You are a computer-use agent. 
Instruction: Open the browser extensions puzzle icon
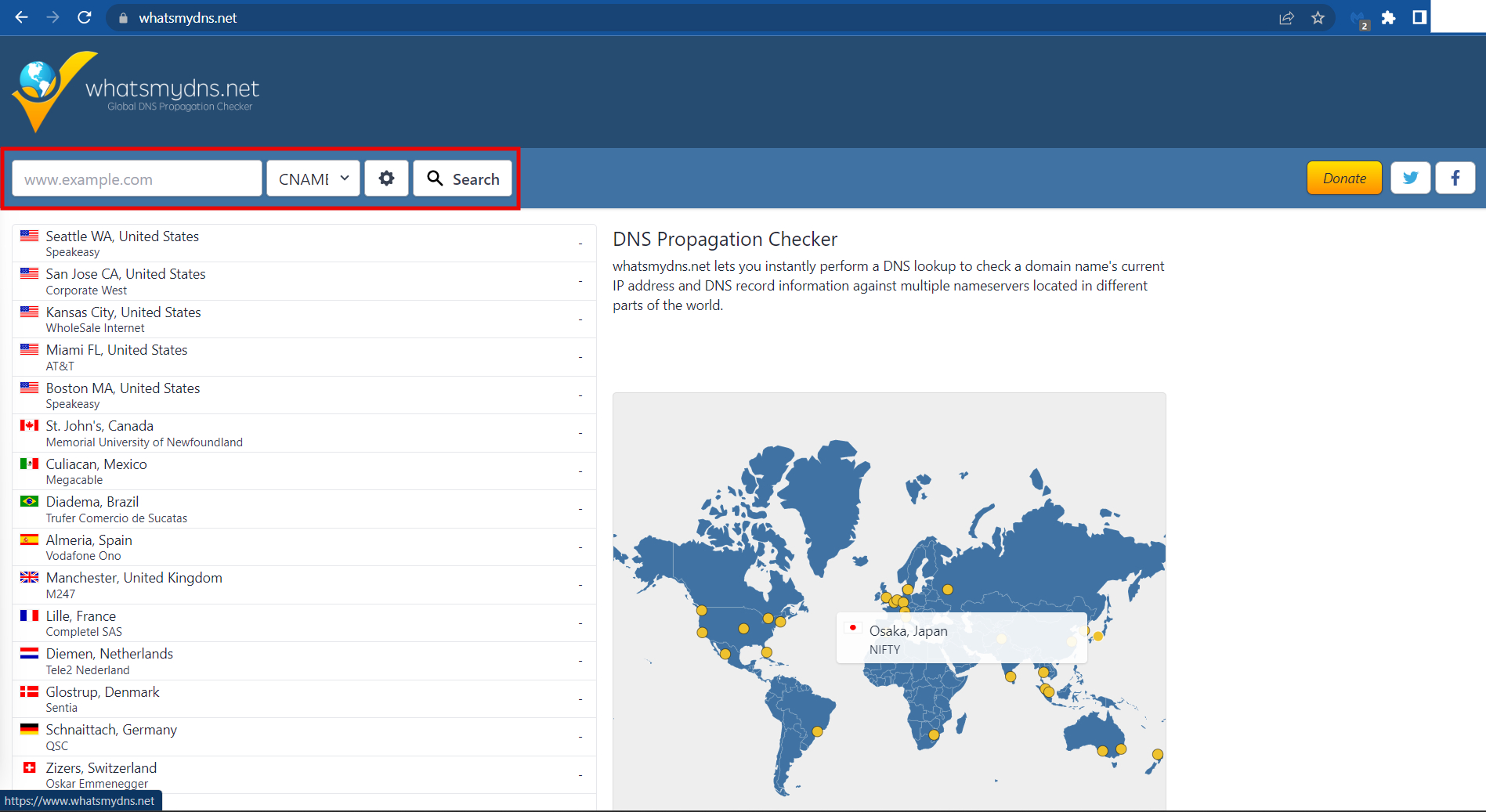point(1388,18)
